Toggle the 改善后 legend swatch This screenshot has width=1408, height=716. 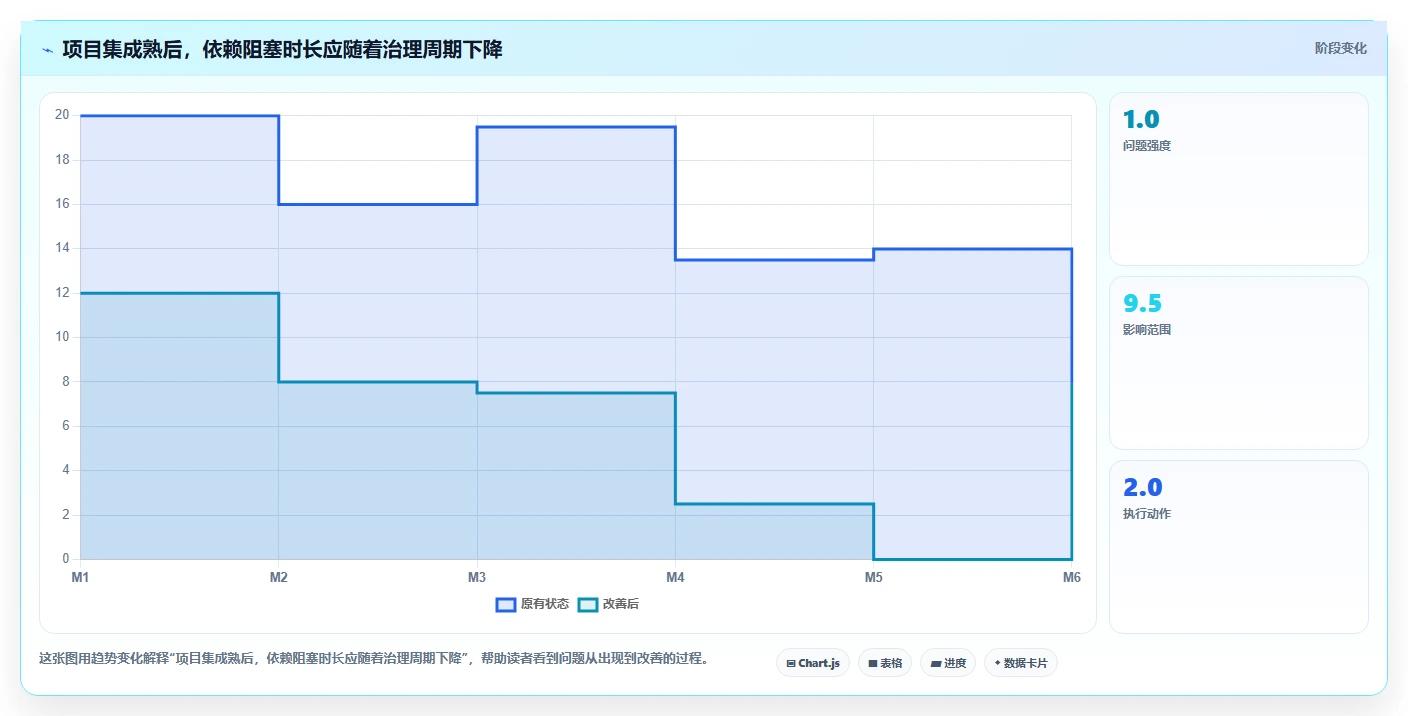588,604
